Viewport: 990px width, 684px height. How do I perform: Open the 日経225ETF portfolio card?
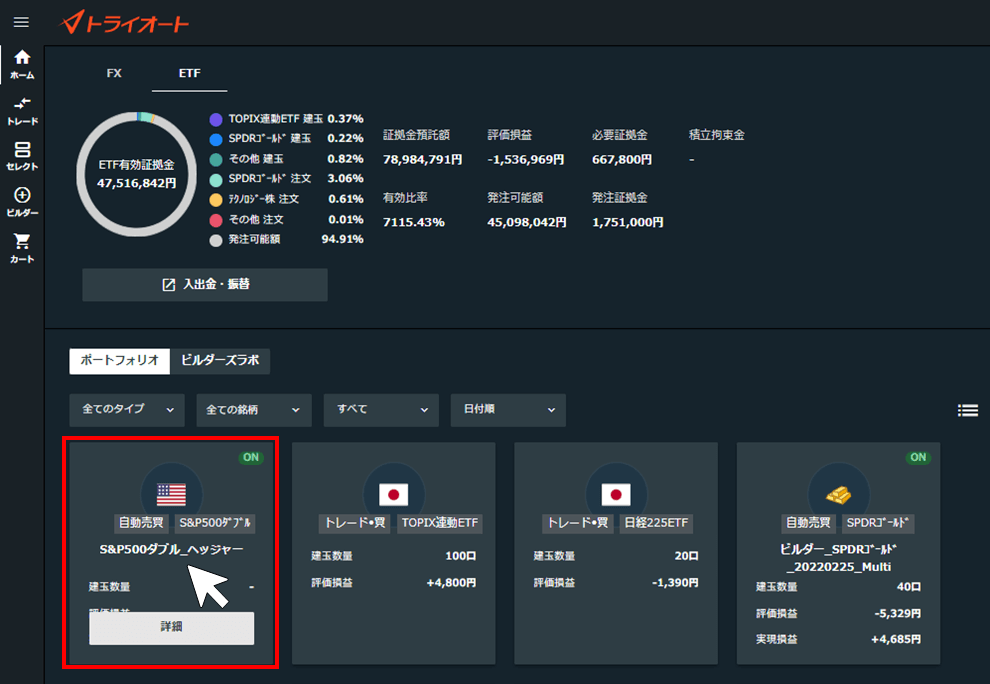pos(616,553)
